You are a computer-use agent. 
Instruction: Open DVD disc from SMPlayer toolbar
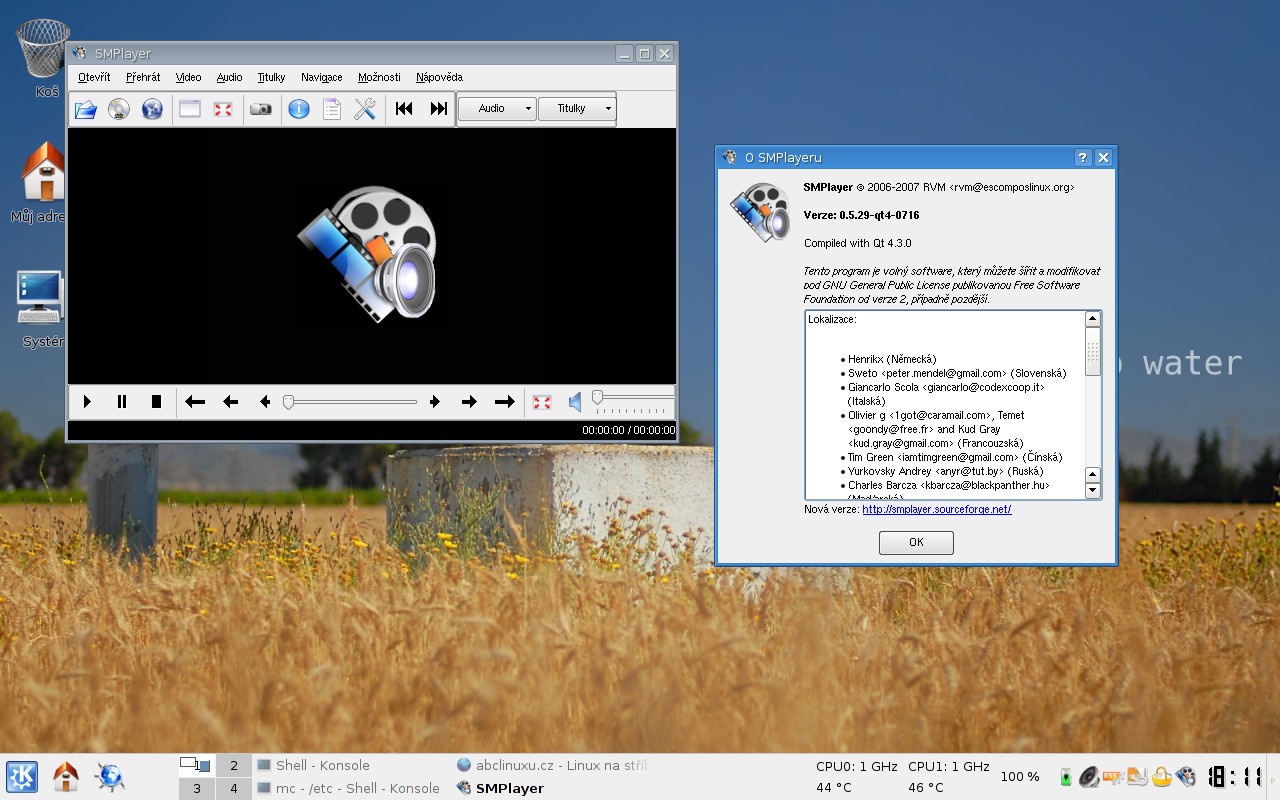pos(119,109)
